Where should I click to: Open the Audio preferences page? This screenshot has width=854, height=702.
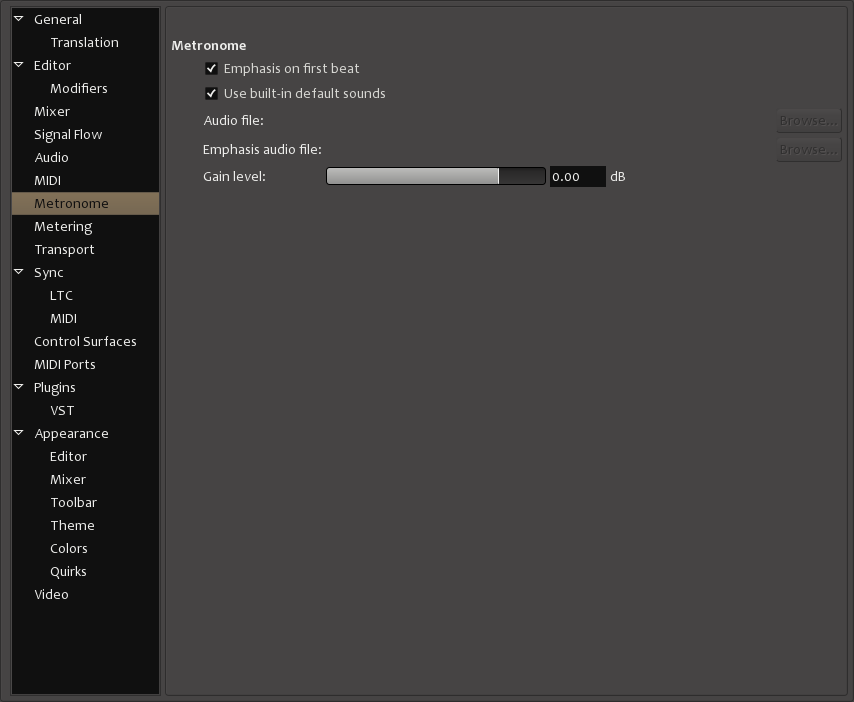tap(51, 157)
